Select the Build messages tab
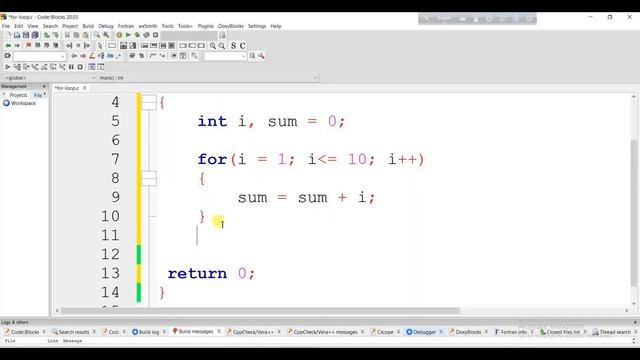Screen dimensions: 640x360 (x=196, y=332)
